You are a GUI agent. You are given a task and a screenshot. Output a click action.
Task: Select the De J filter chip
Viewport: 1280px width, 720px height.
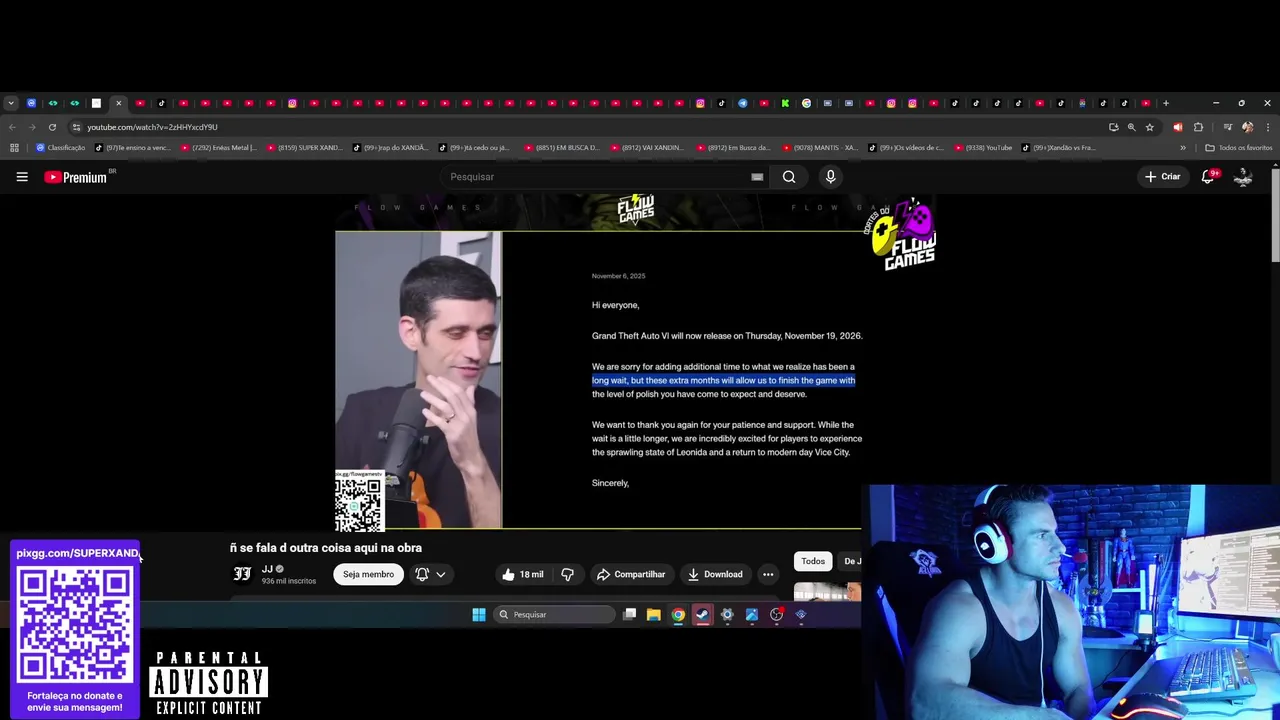pos(851,561)
